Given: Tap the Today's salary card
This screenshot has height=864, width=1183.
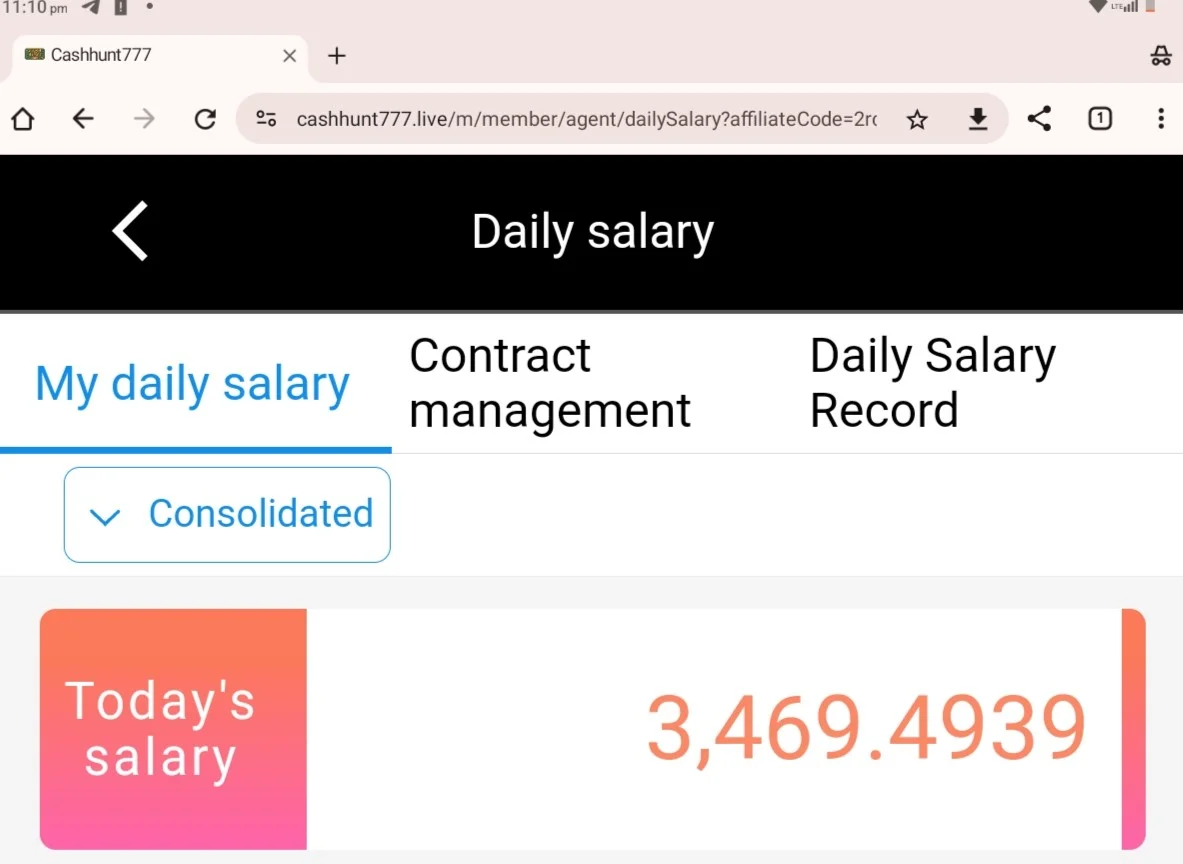Looking at the screenshot, I should coord(592,729).
